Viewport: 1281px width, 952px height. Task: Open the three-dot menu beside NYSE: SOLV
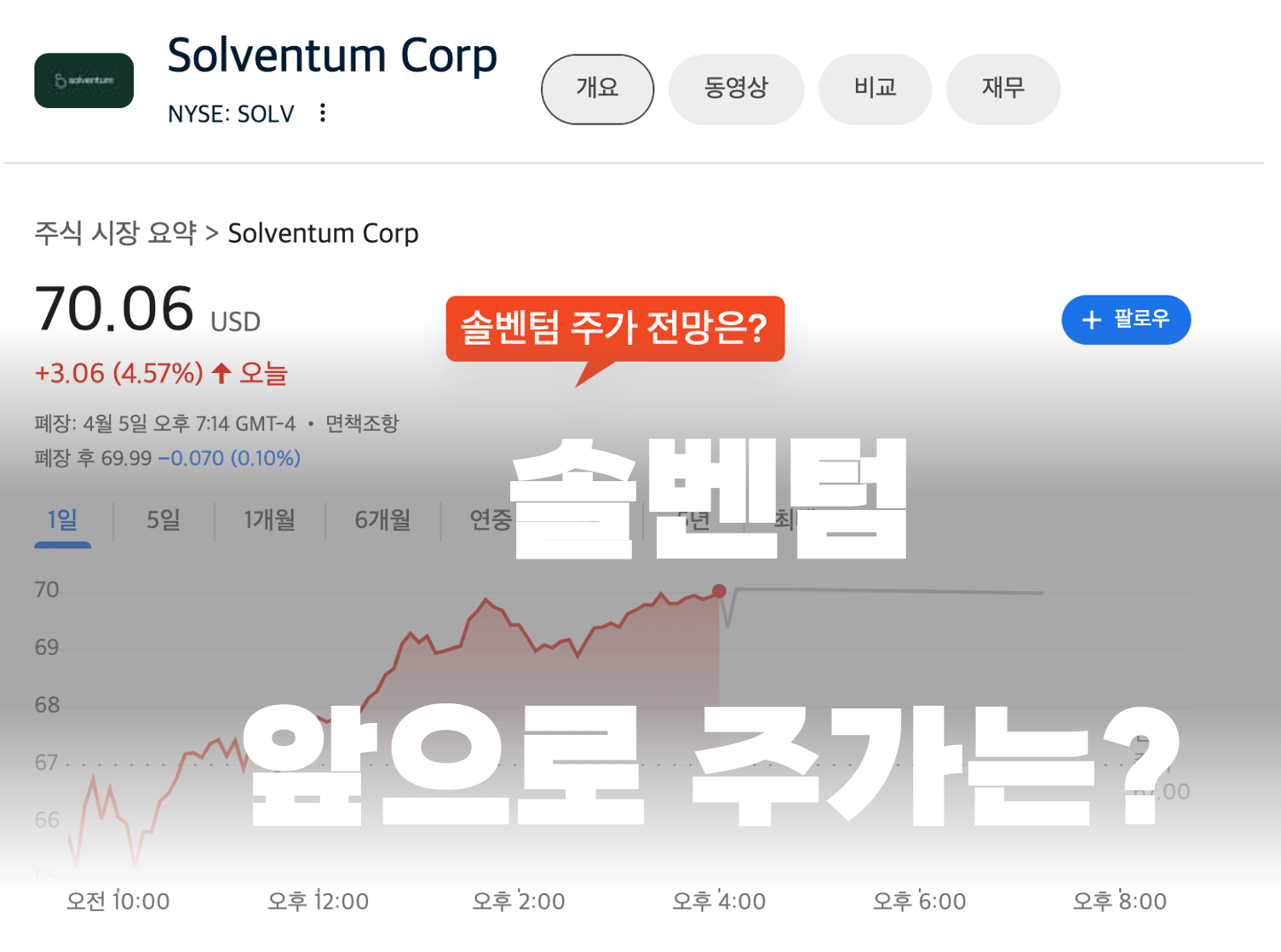[323, 113]
